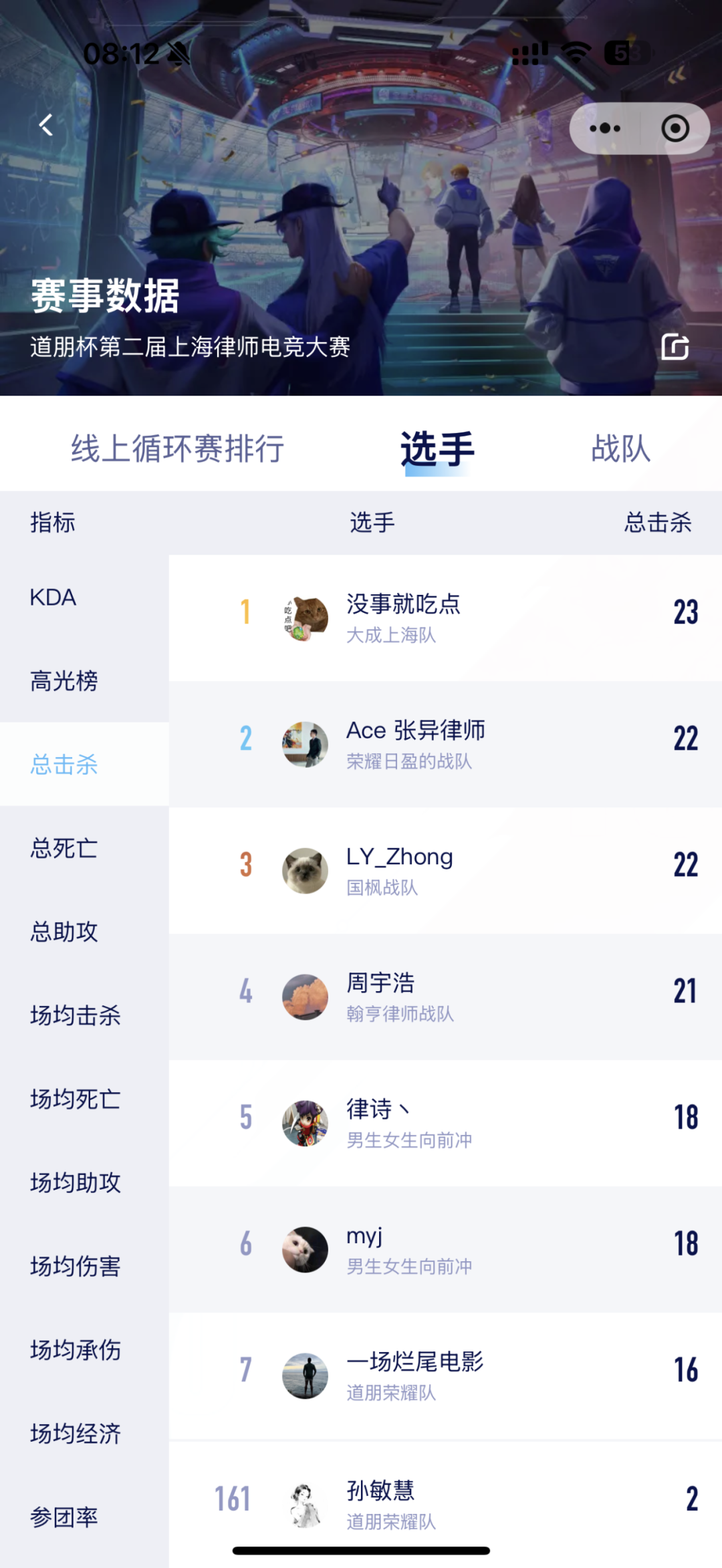This screenshot has width=722, height=1568.
Task: Select 场均伤害 metric
Action: pos(76,1267)
